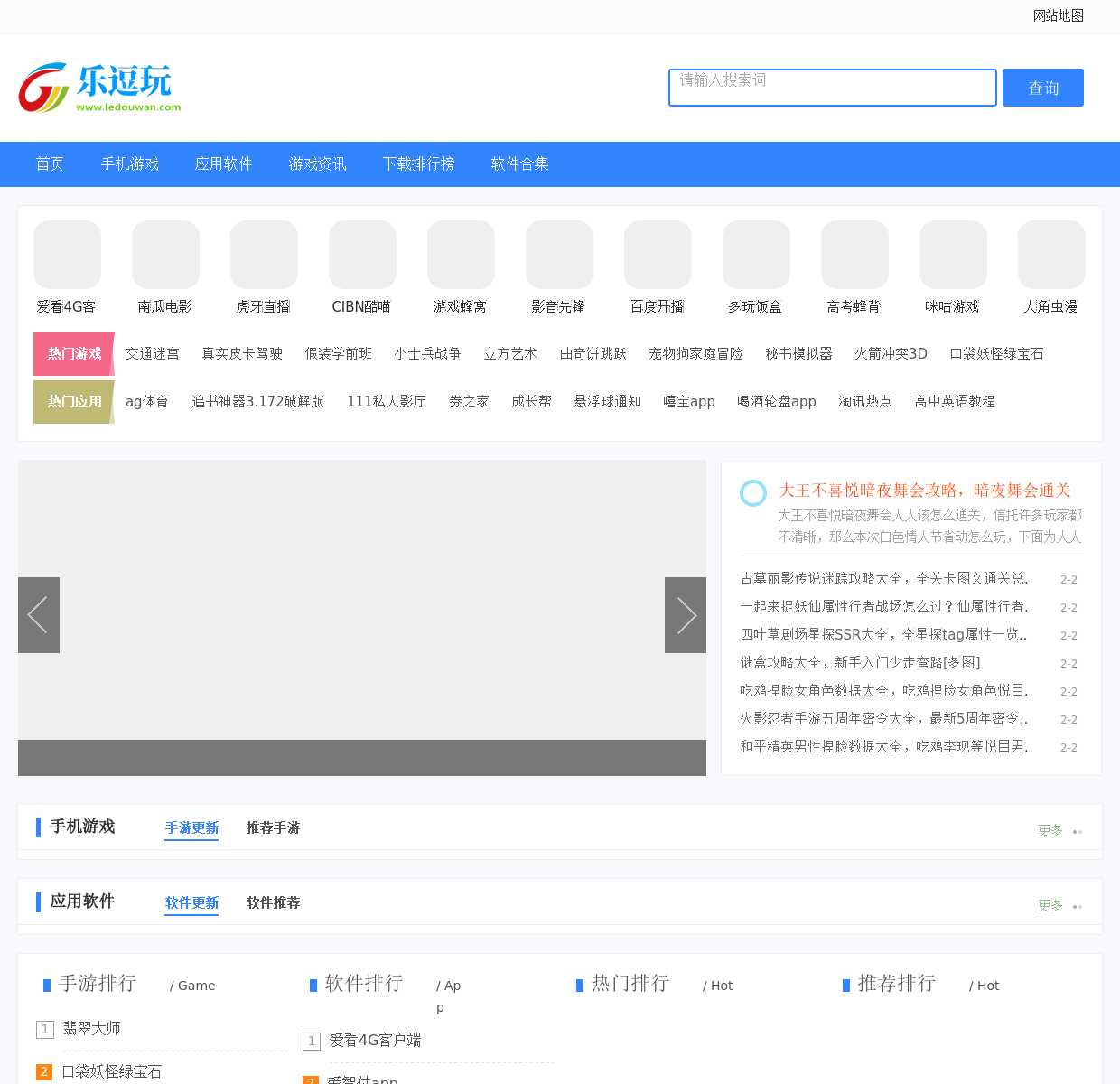Open 手机游戏 in the navigation bar

click(130, 164)
